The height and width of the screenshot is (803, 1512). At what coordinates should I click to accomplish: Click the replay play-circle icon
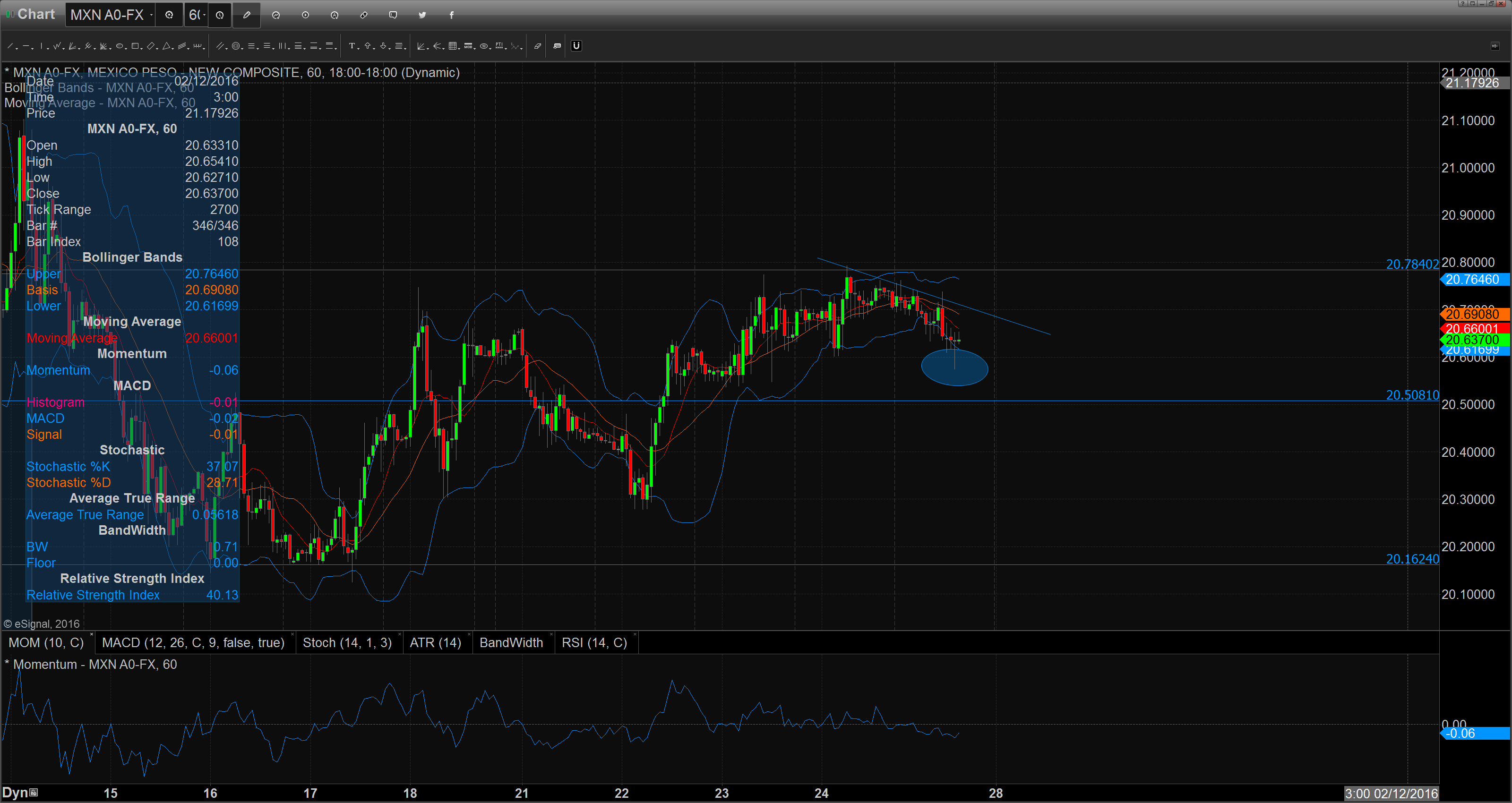pos(305,15)
